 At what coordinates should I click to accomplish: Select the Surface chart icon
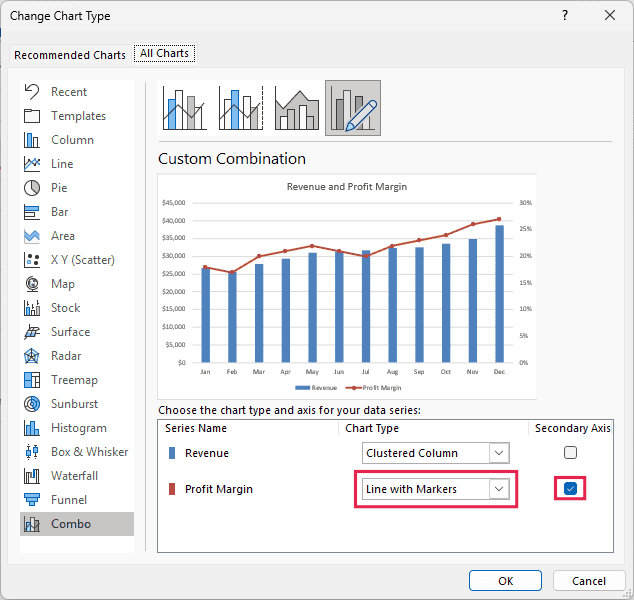click(x=32, y=332)
